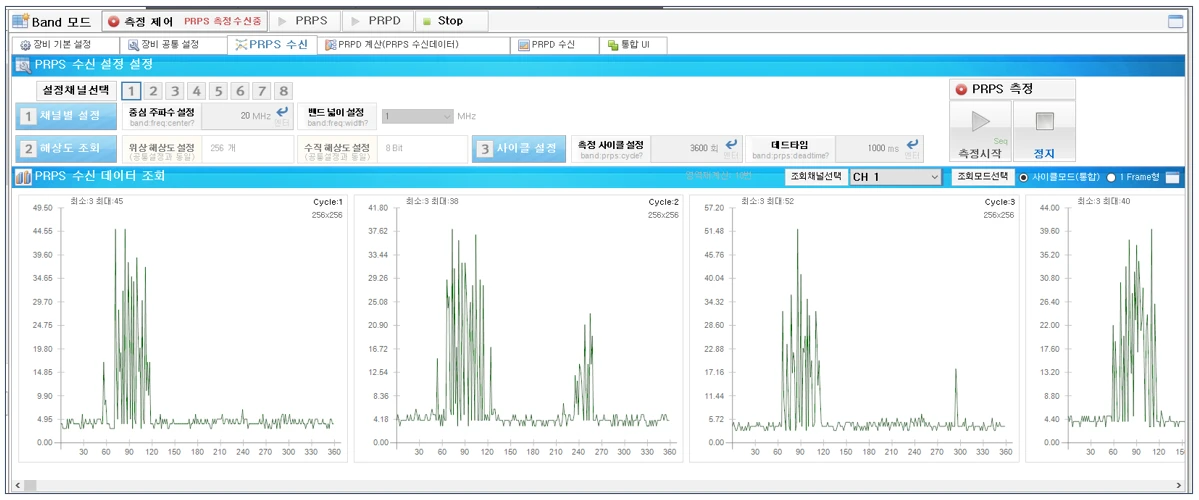Click the 통합 UI green icon
The width and height of the screenshot is (1199, 500).
click(612, 45)
